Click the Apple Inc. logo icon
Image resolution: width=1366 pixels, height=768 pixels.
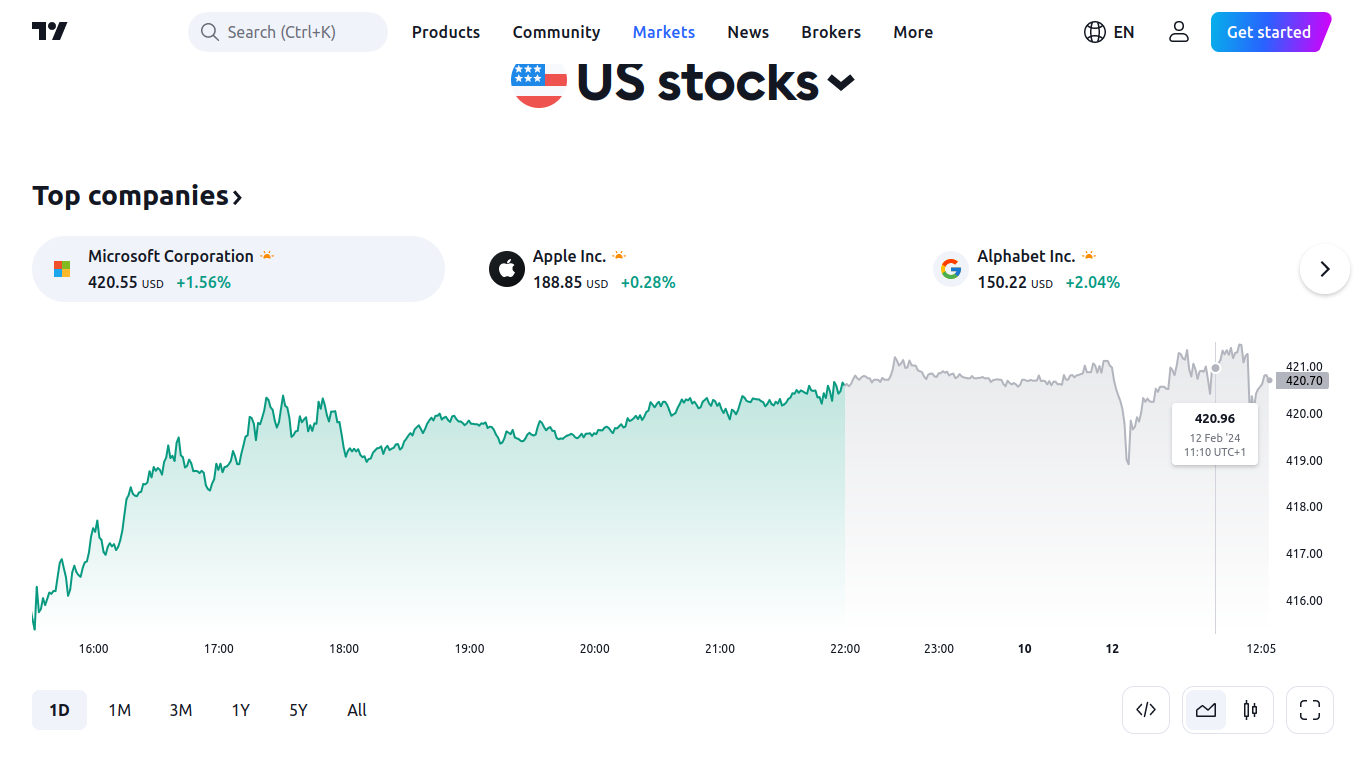pos(507,269)
